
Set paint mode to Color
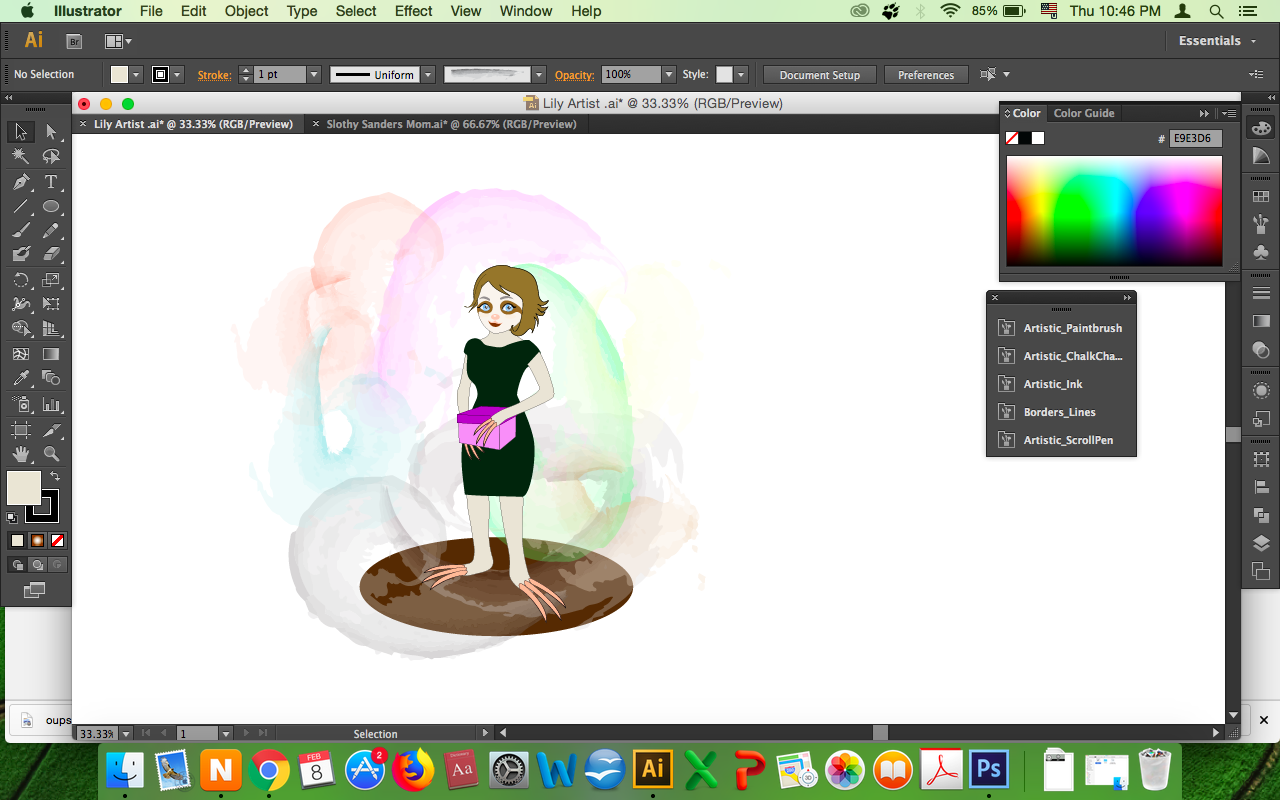[x=17, y=540]
